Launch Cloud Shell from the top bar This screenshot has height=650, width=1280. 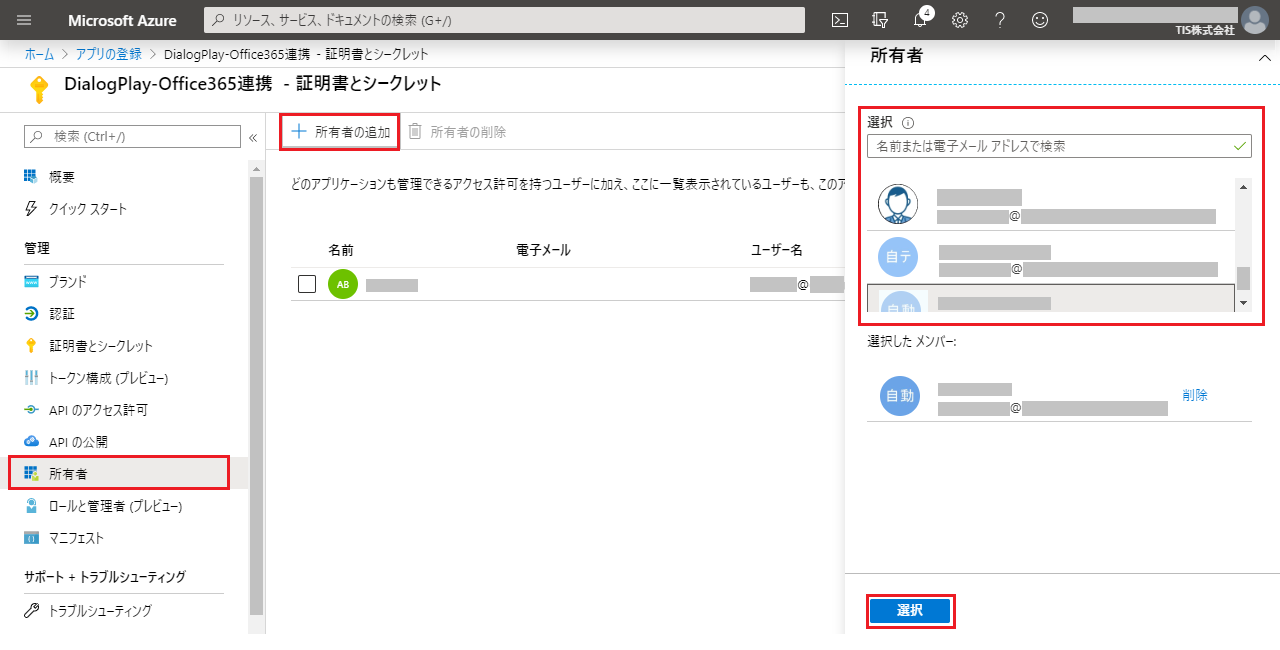[841, 20]
